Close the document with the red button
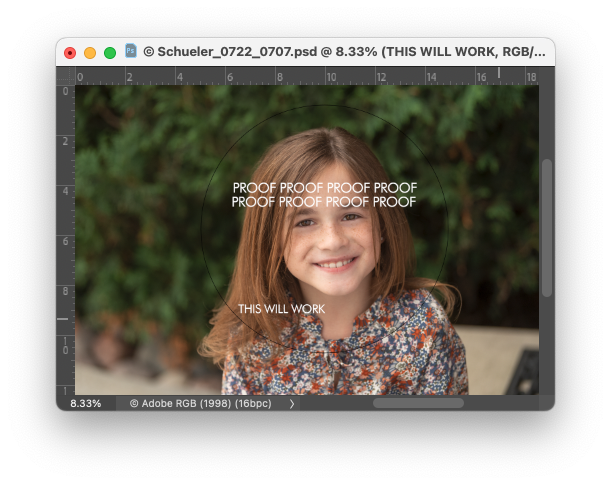Viewport: 611px width, 485px height. point(70,53)
